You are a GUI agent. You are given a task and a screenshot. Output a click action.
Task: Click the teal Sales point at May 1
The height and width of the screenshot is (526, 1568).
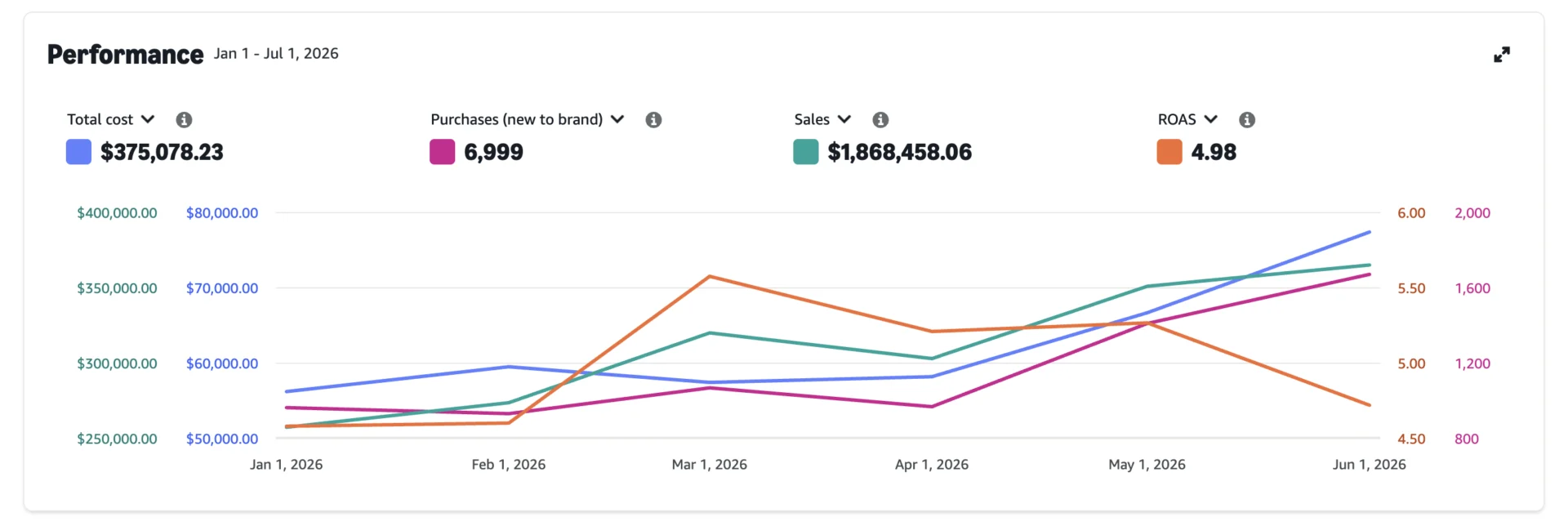tap(1147, 287)
